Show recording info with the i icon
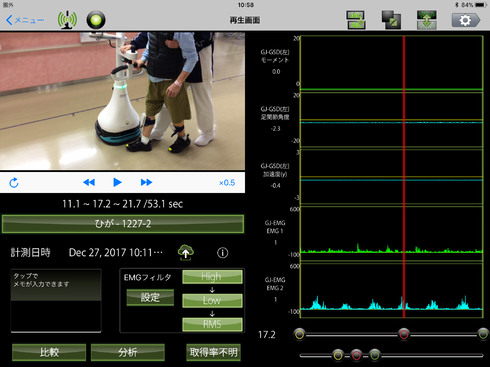 coord(223,253)
